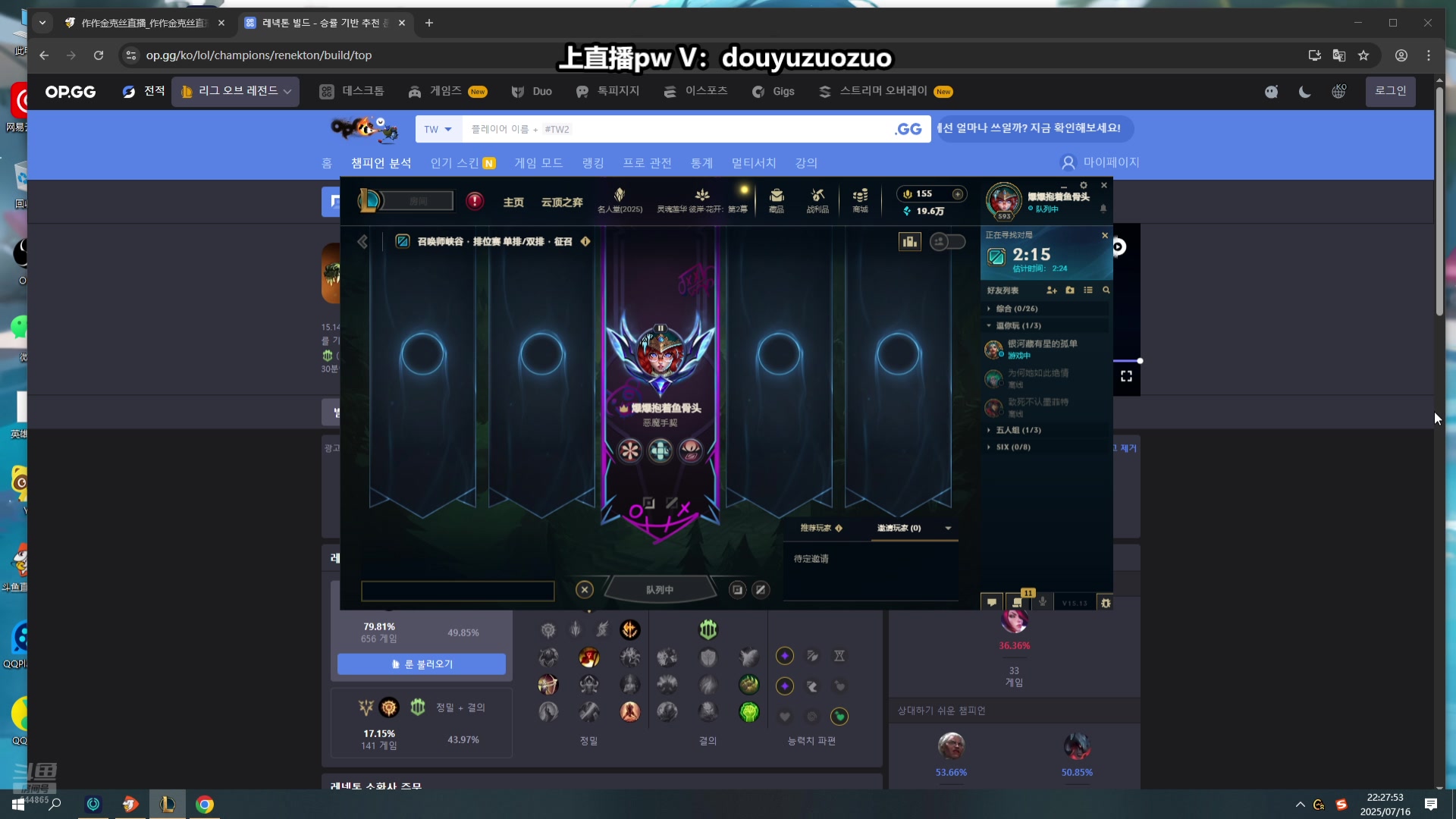Viewport: 1456px width, 819px height.
Task: Open the TW region dropdown on OP.GG
Action: (x=438, y=129)
